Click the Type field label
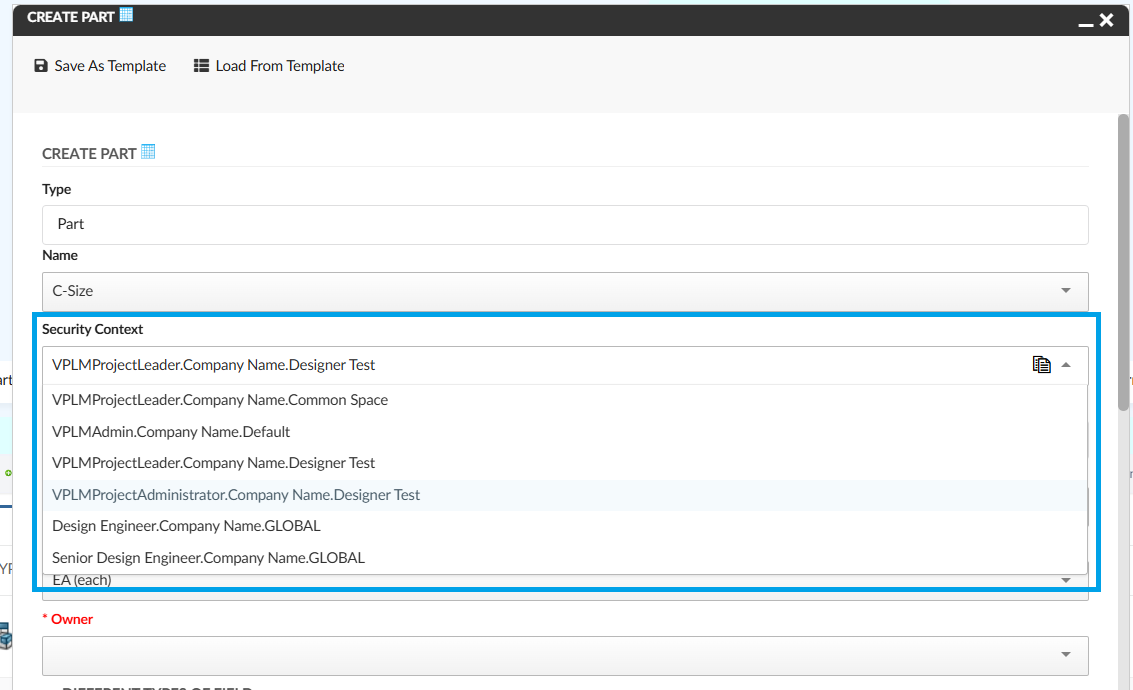Screen dimensions: 1133x690 coord(56,189)
